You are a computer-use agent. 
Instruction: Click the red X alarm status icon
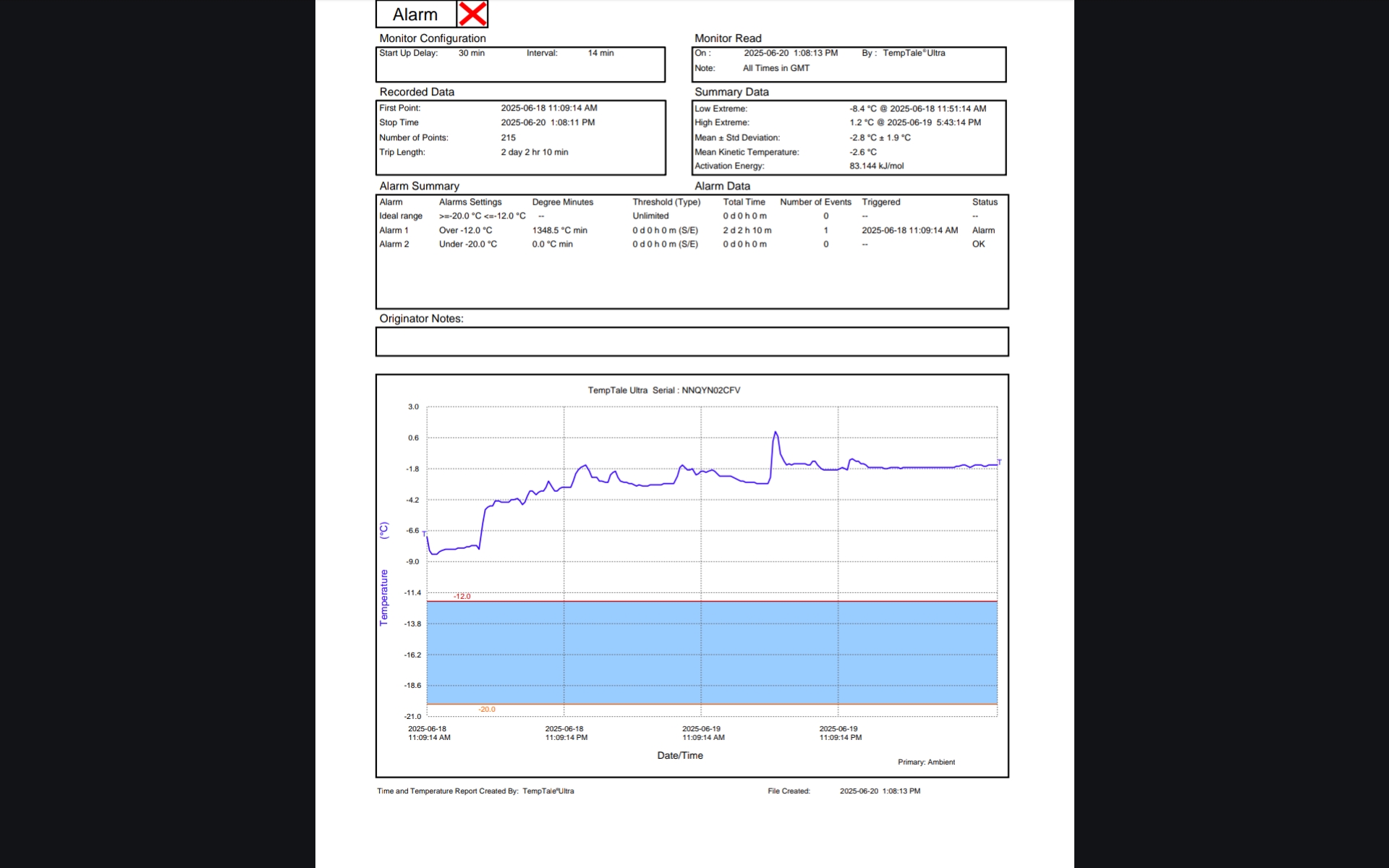coord(473,14)
